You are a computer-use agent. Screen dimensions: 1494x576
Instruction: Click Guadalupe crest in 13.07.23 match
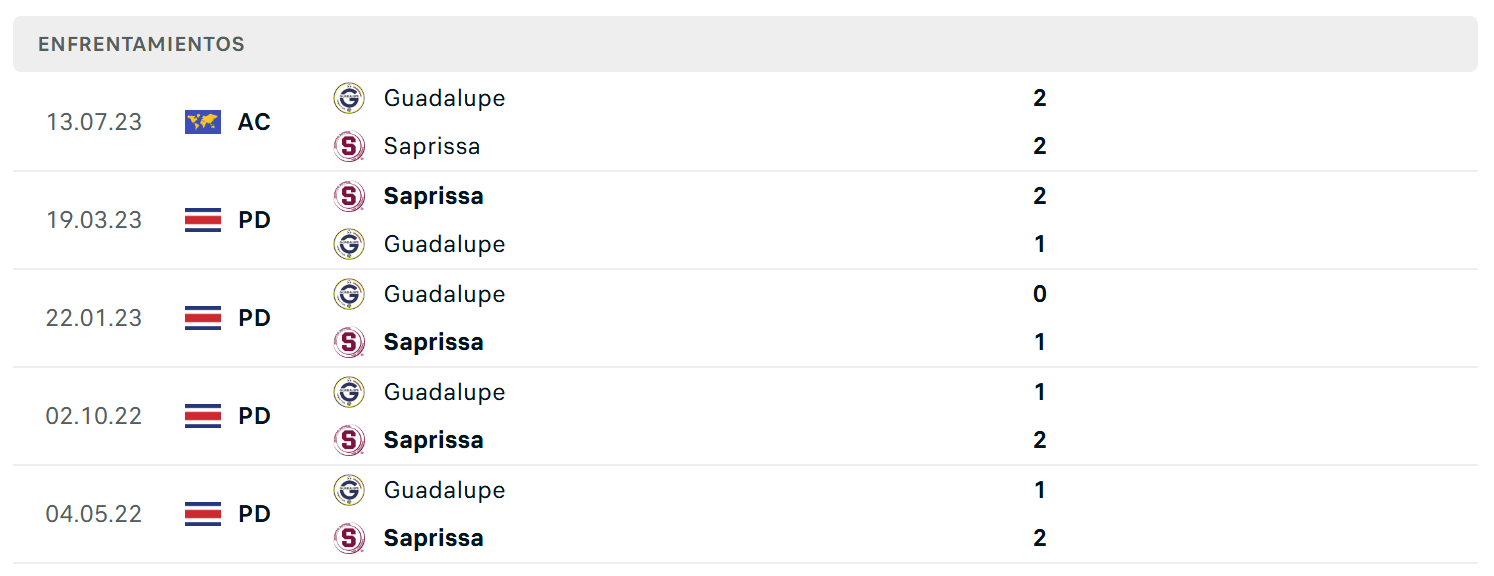pyautogui.click(x=349, y=98)
